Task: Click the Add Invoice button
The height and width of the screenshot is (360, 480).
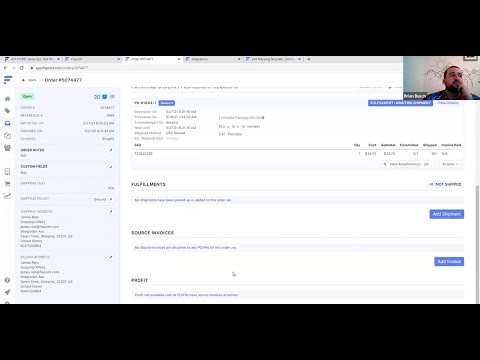Action: pos(449,262)
